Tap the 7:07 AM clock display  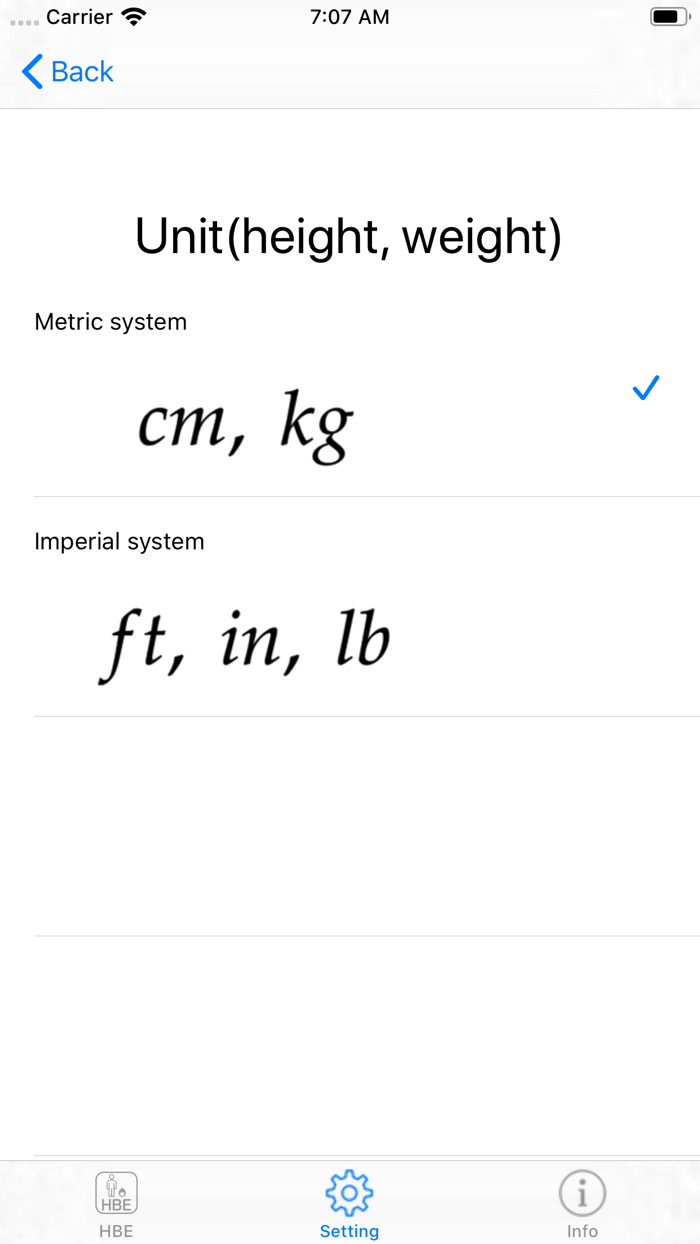[x=349, y=16]
